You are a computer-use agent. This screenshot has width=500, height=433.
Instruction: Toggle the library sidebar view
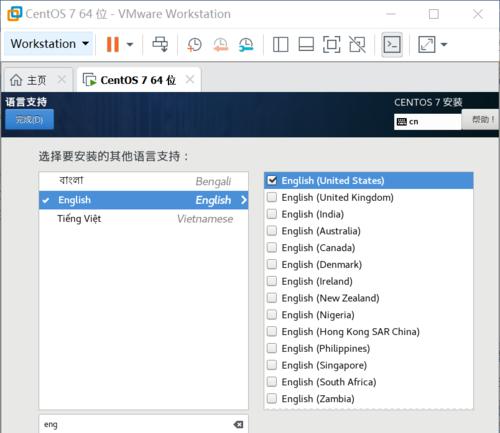click(280, 44)
